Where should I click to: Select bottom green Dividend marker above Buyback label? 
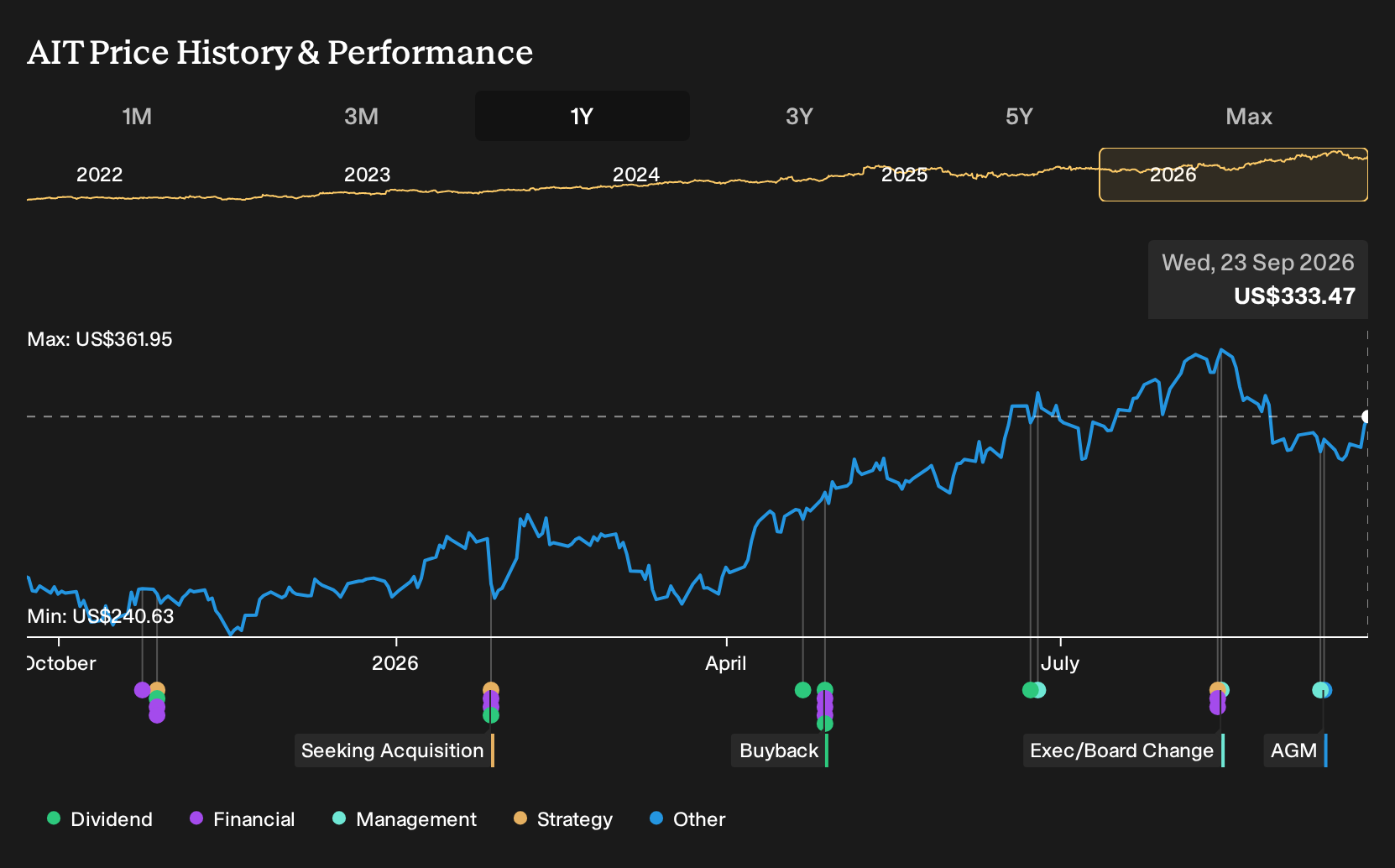click(825, 724)
